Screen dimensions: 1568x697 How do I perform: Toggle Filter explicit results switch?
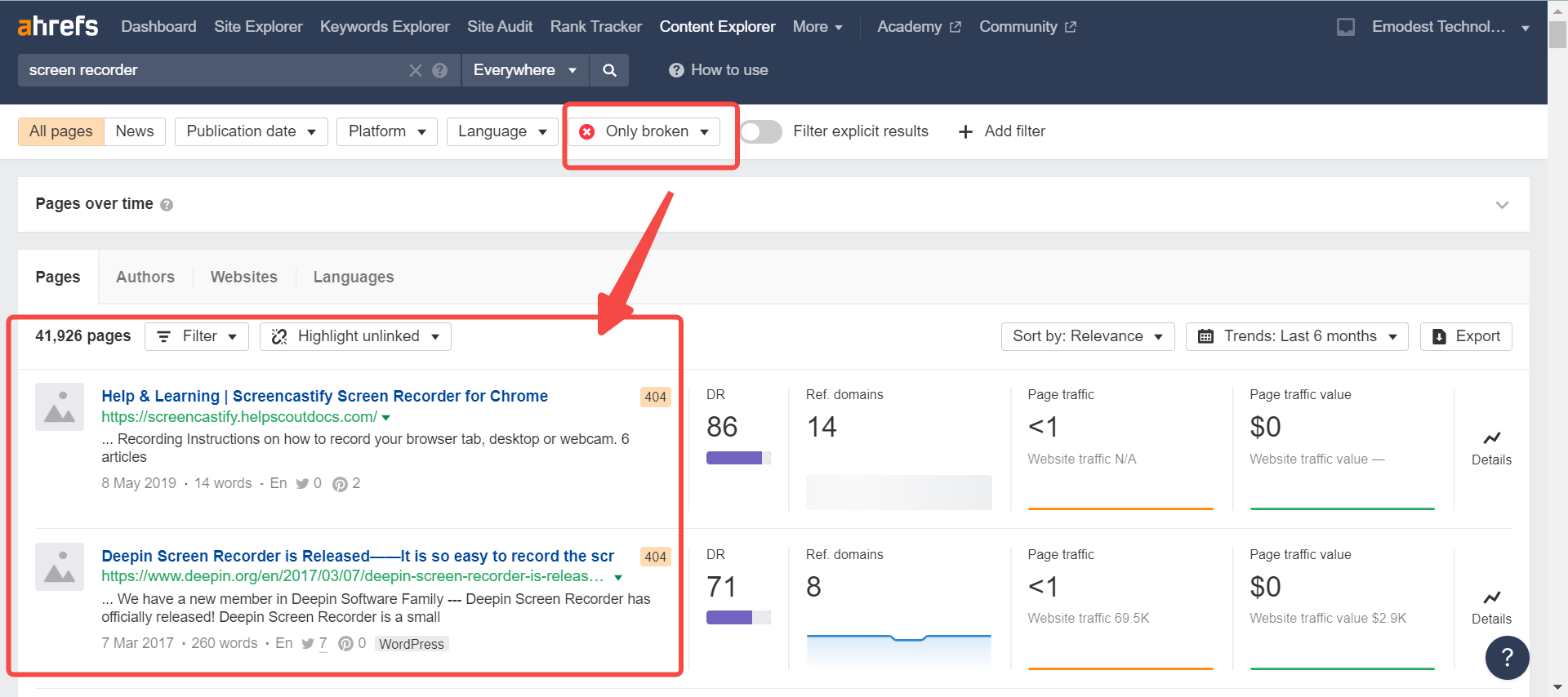761,131
